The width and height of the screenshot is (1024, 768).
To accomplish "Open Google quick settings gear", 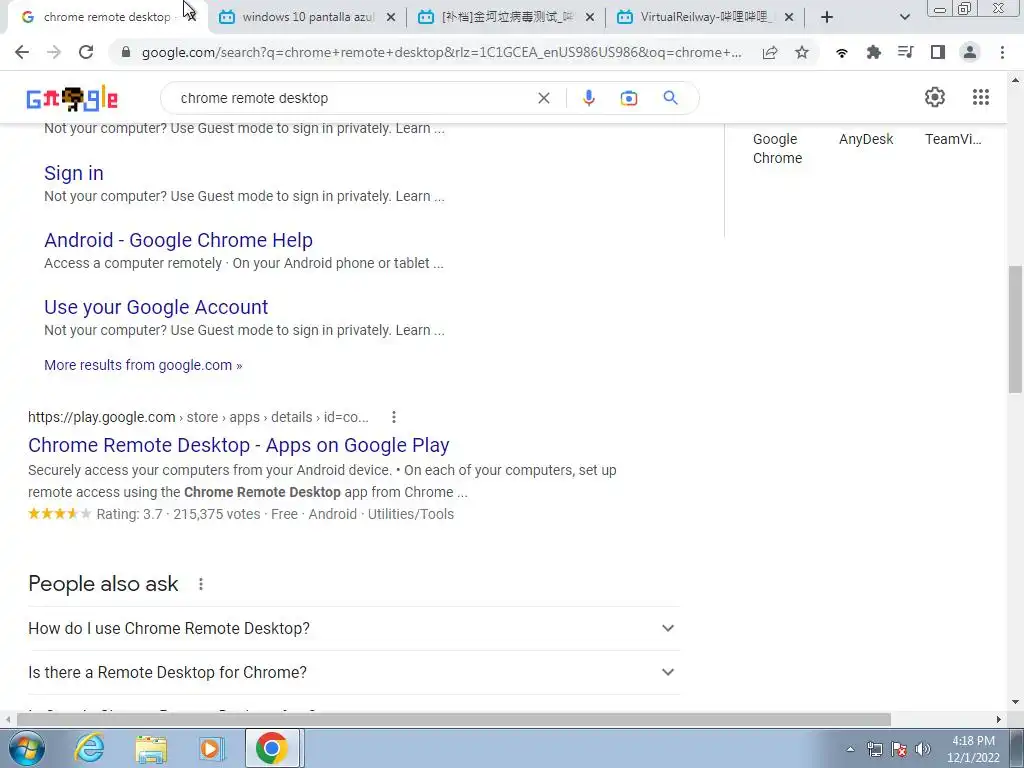I will [x=935, y=97].
